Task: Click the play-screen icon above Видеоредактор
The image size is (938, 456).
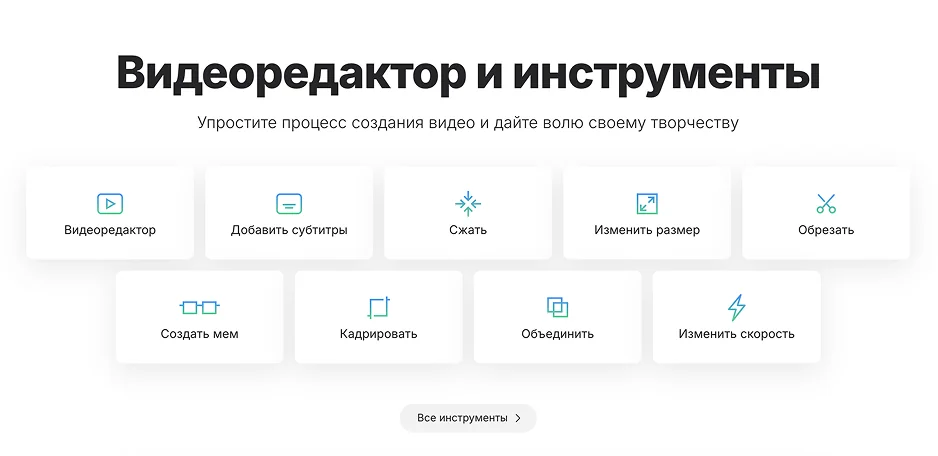Action: pos(110,204)
